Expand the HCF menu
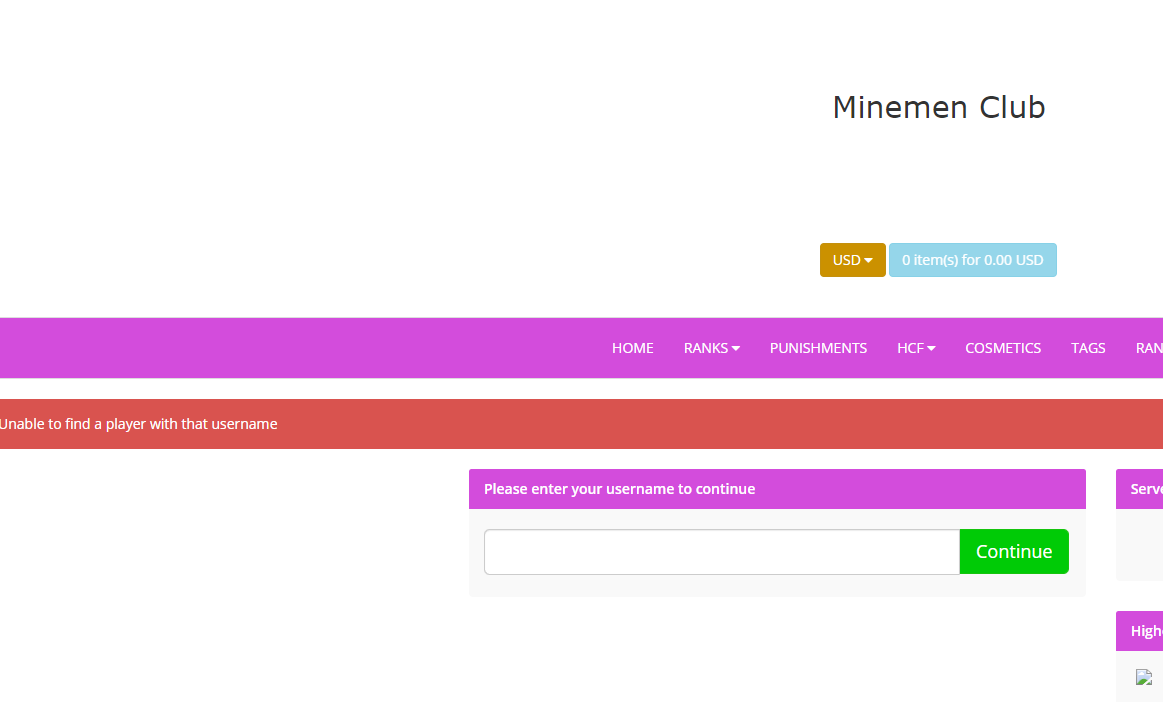The height and width of the screenshot is (702, 1163). pyautogui.click(x=916, y=348)
